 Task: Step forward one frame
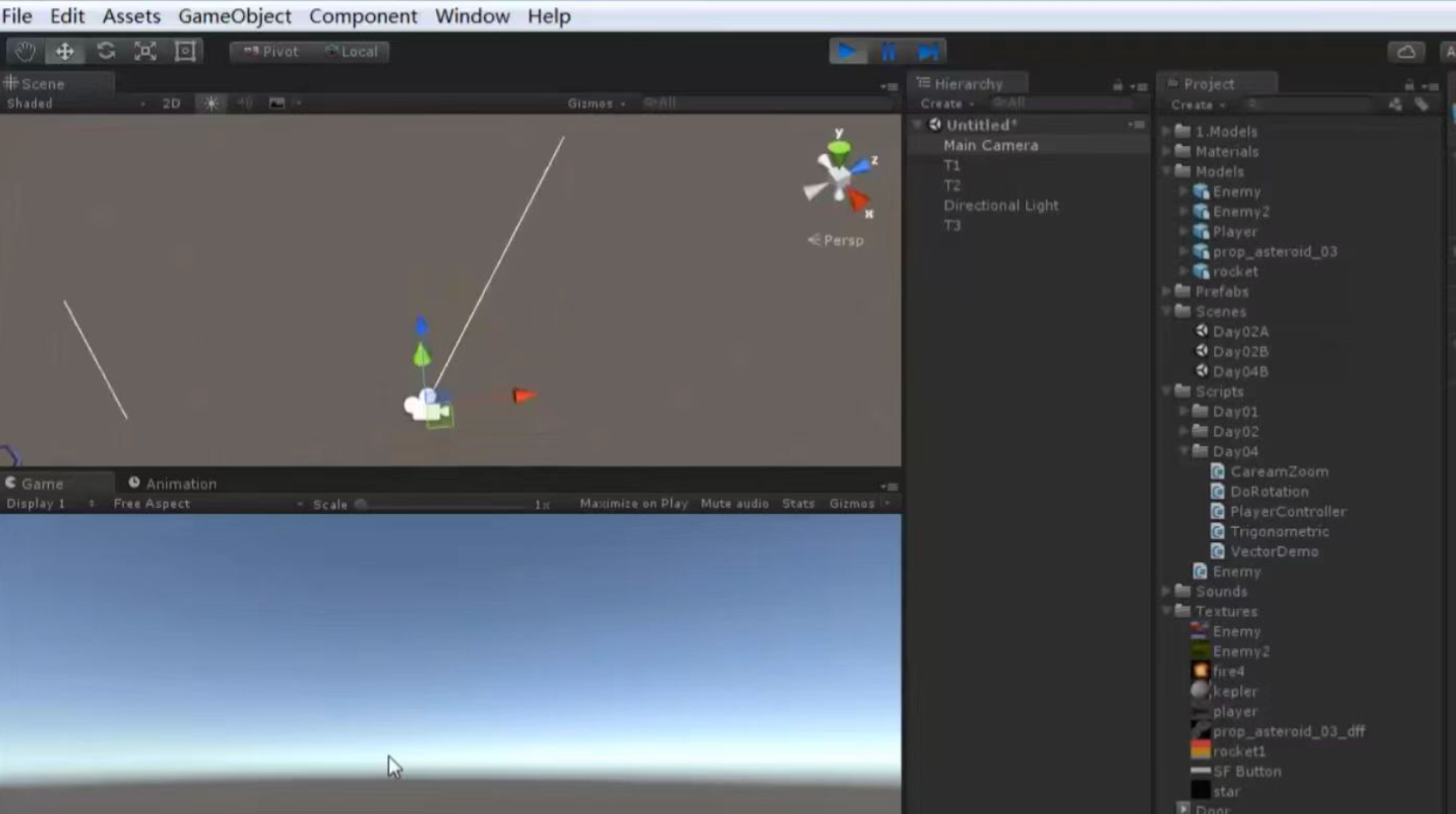pyautogui.click(x=928, y=51)
